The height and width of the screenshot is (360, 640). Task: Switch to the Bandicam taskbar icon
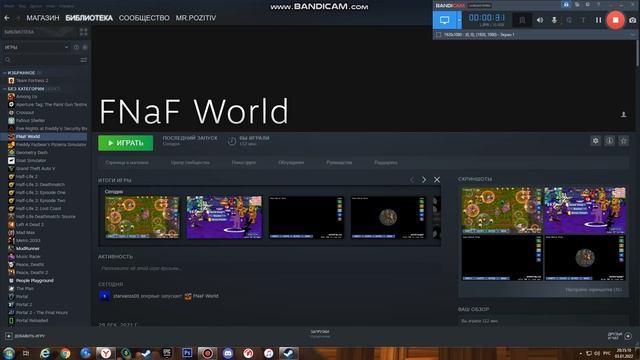[x=207, y=353]
